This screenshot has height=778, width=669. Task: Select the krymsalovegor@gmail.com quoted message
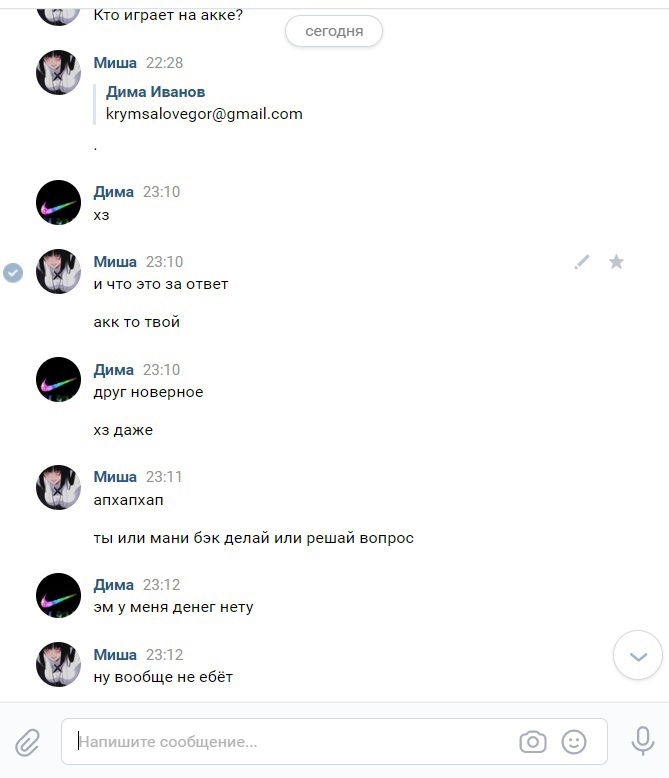pos(204,114)
